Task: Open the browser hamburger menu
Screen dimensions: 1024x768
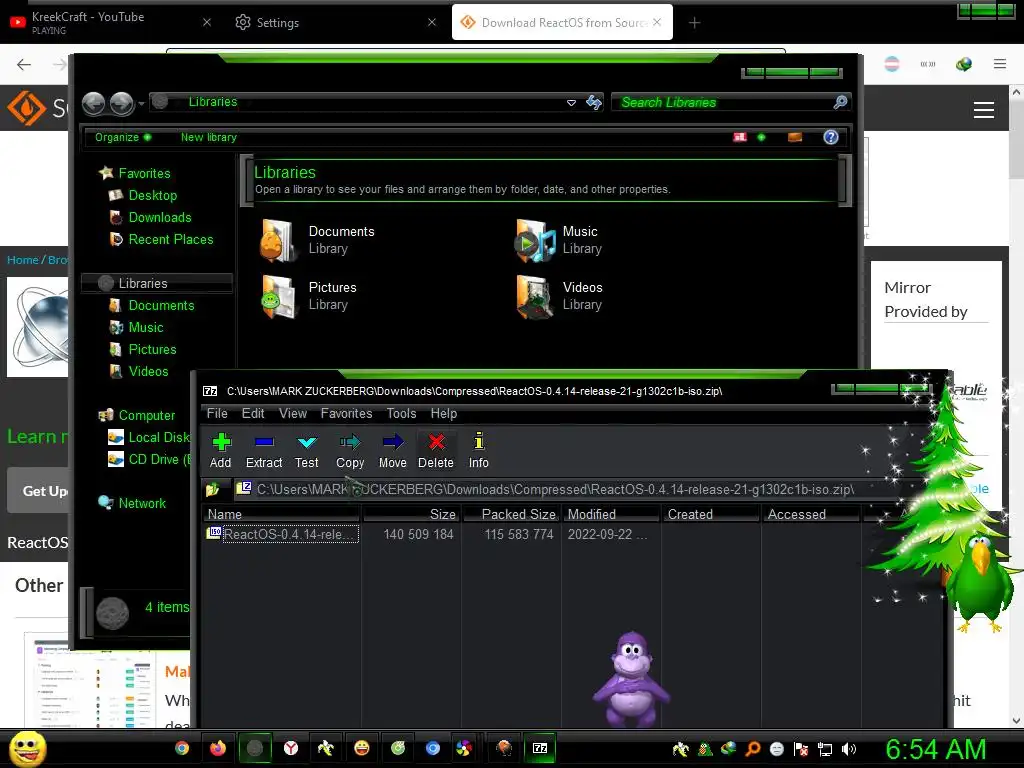Action: tap(1000, 64)
